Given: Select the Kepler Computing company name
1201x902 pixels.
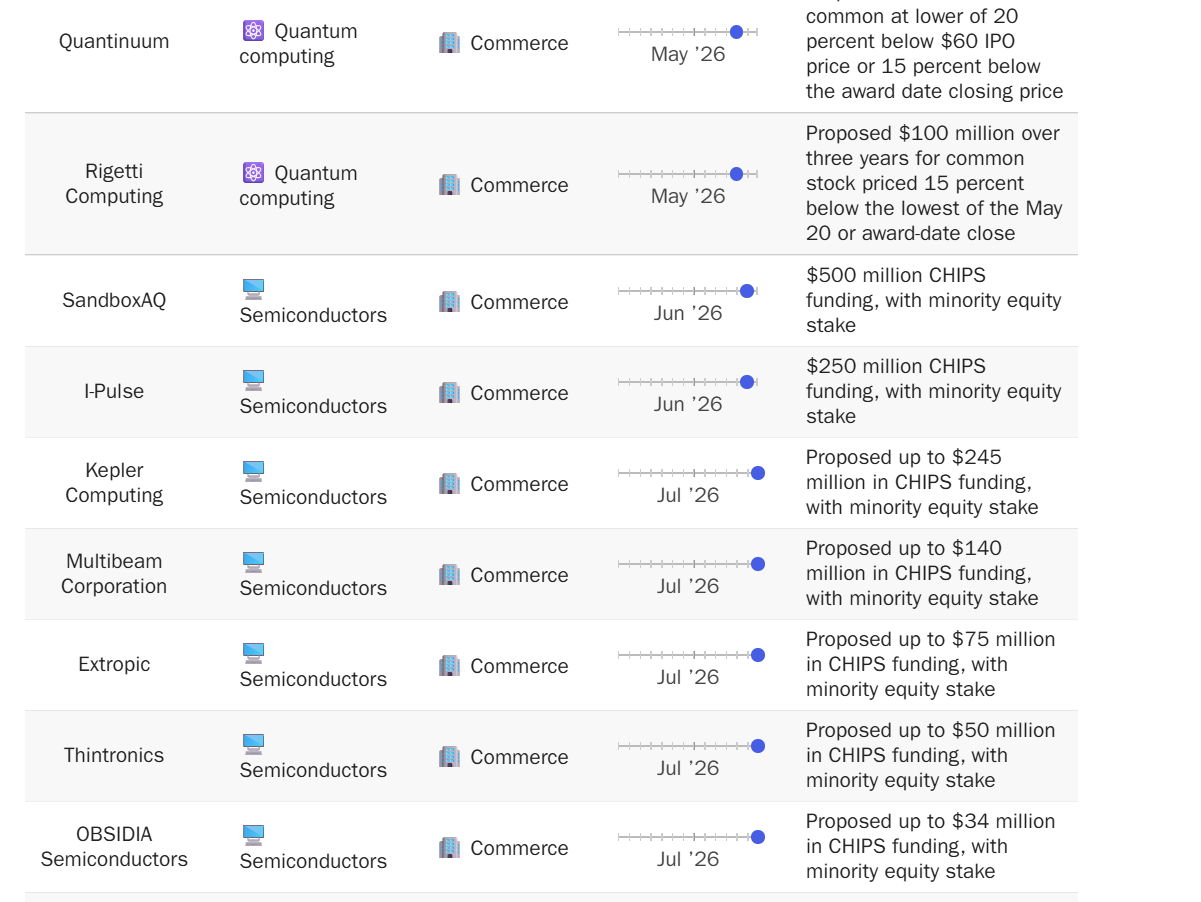Looking at the screenshot, I should pos(114,483).
